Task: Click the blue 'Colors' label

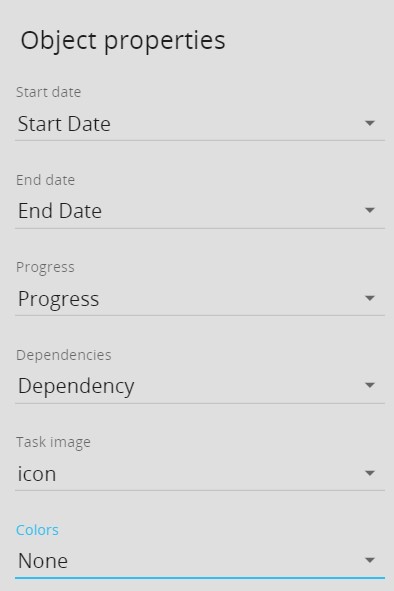Action: coord(37,530)
